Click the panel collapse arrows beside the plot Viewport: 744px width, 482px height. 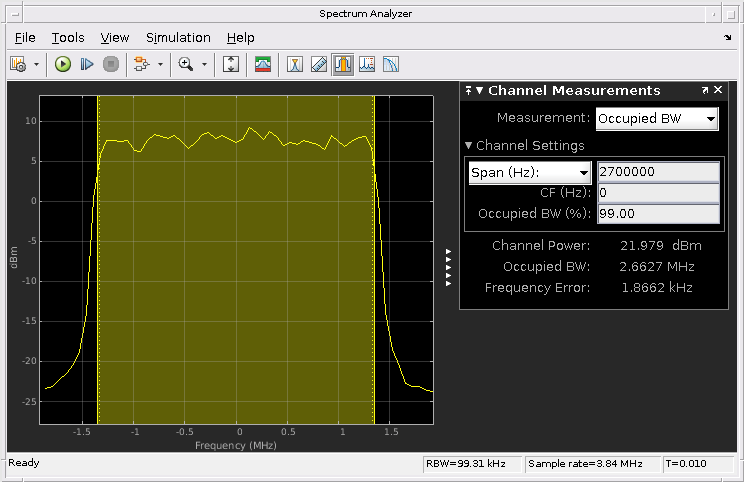pos(448,268)
